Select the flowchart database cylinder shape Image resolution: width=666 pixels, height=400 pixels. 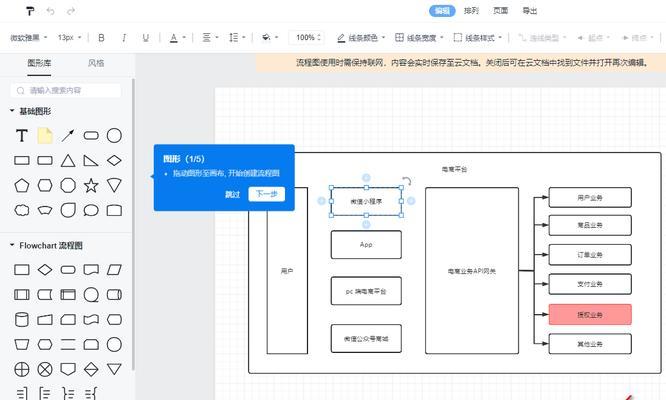(x=22, y=319)
